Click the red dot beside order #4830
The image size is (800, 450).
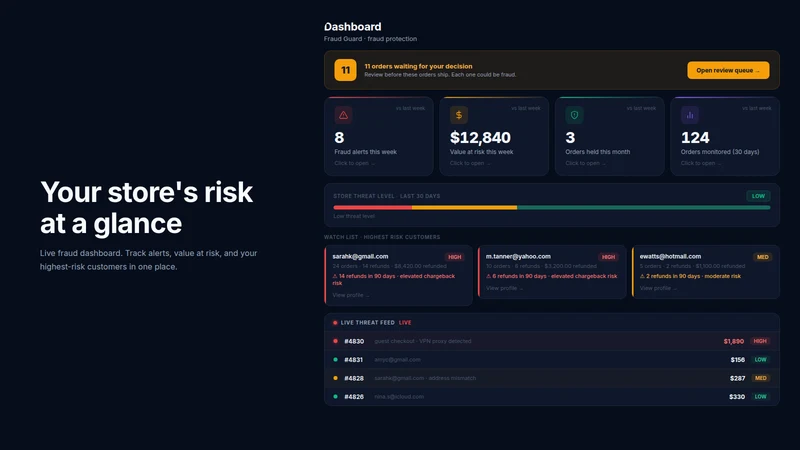[x=335, y=341]
